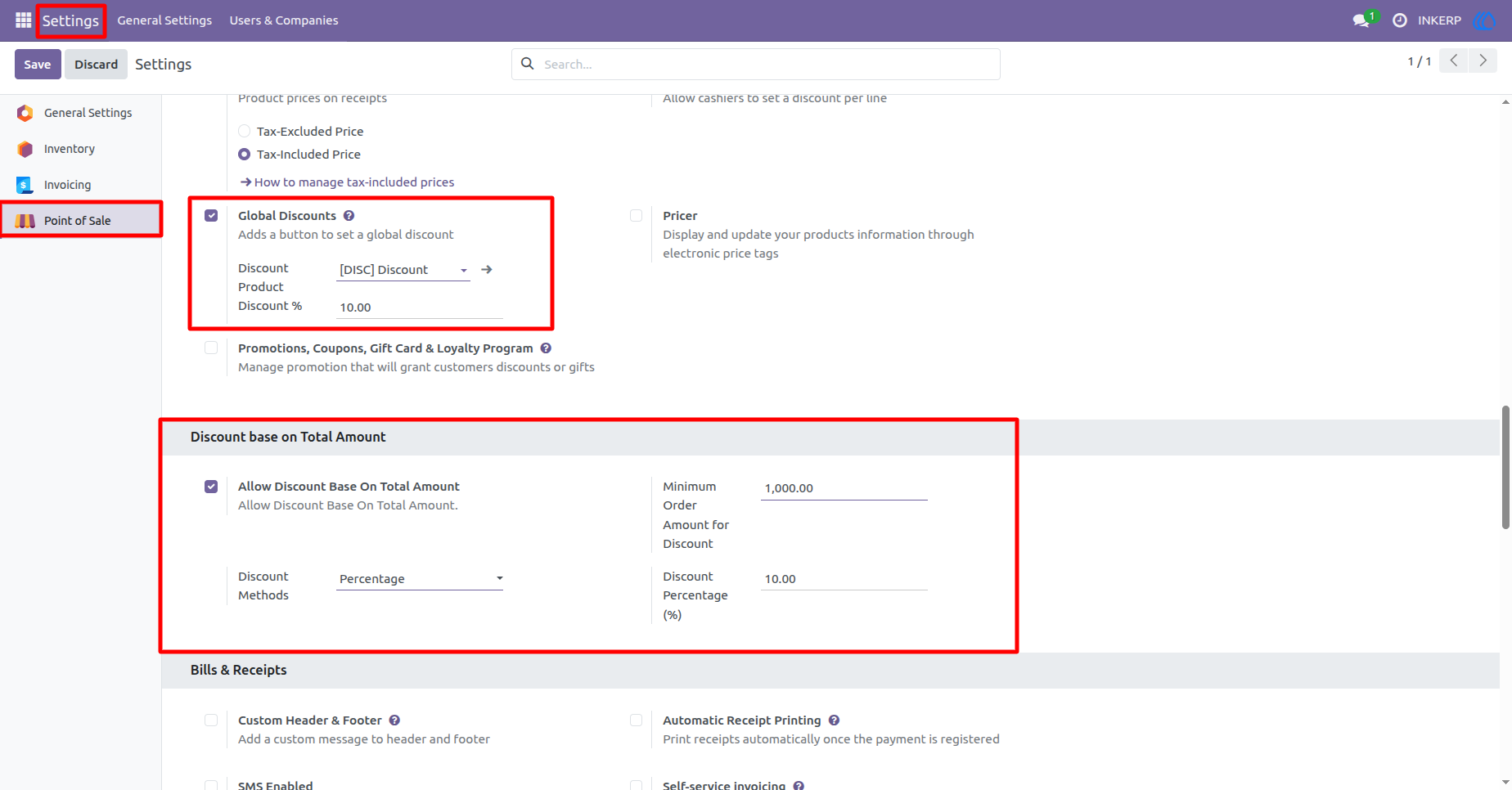Open the apps grid menu icon
The height and width of the screenshot is (790, 1512).
[23, 20]
